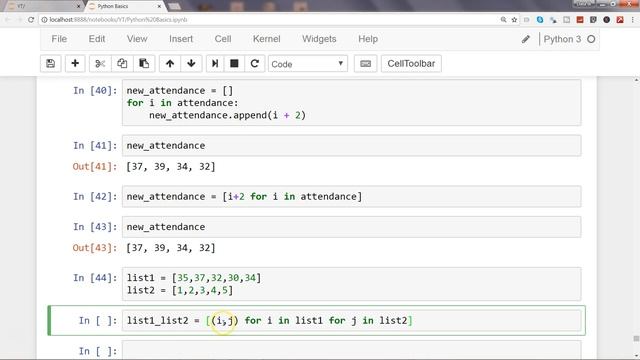Click the page scrollbar up arrow

[636, 80]
